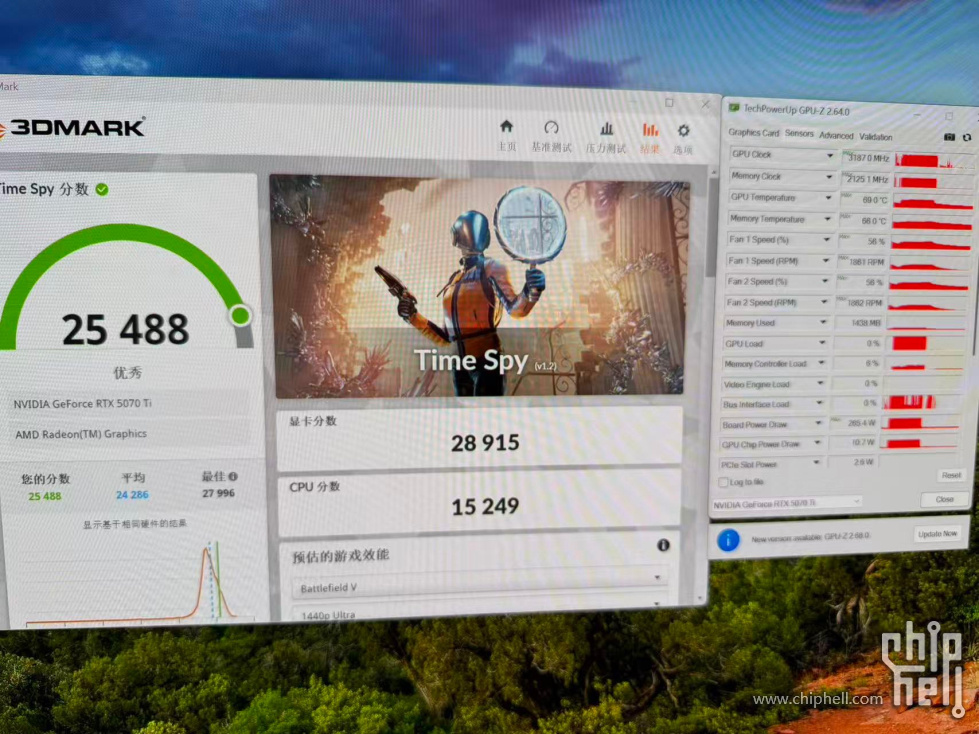Switch to the Graphics Card tab
Screen dimensions: 979x734
tap(754, 132)
